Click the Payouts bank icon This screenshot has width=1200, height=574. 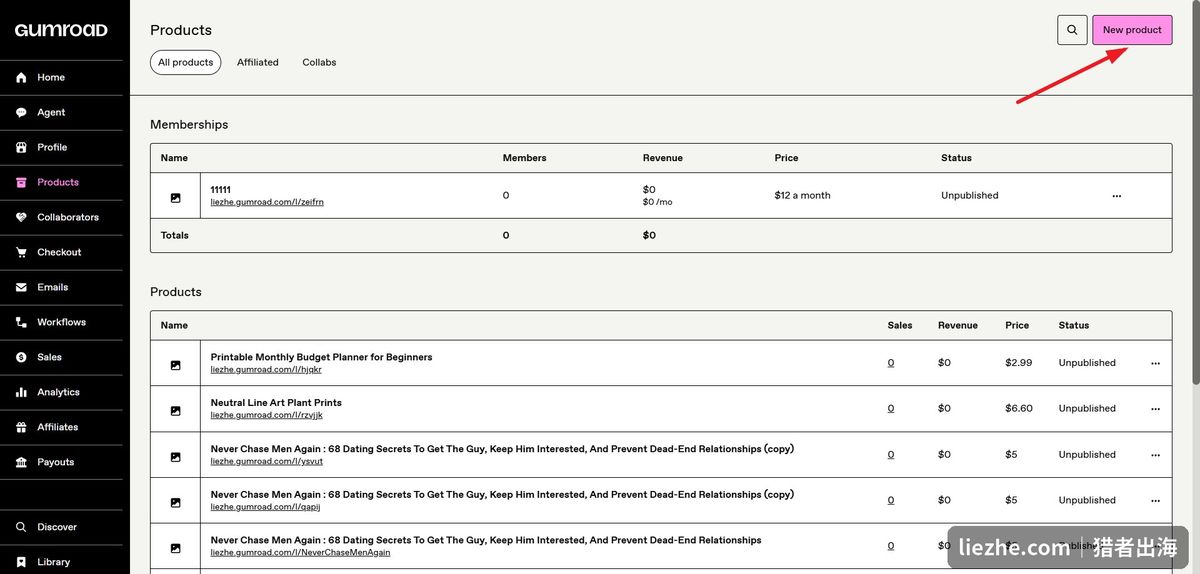coord(21,462)
